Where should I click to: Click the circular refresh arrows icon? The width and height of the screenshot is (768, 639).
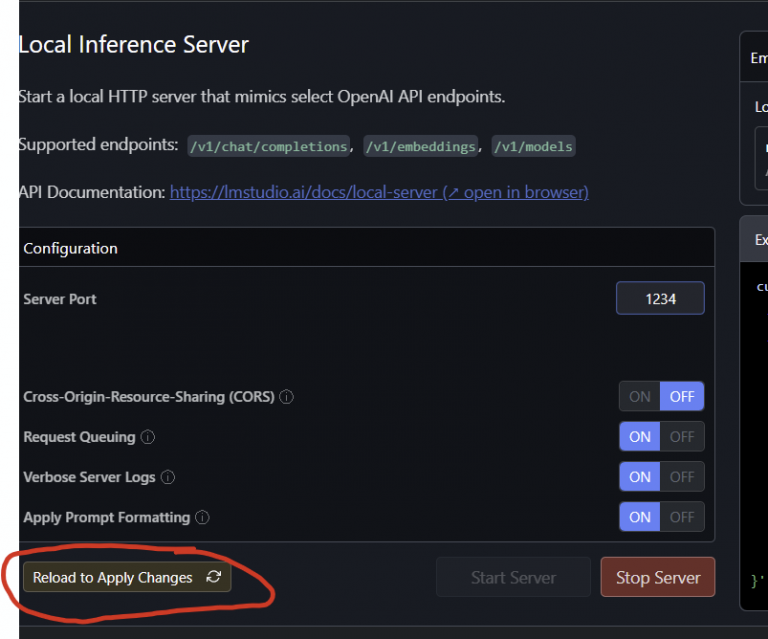pyautogui.click(x=213, y=577)
